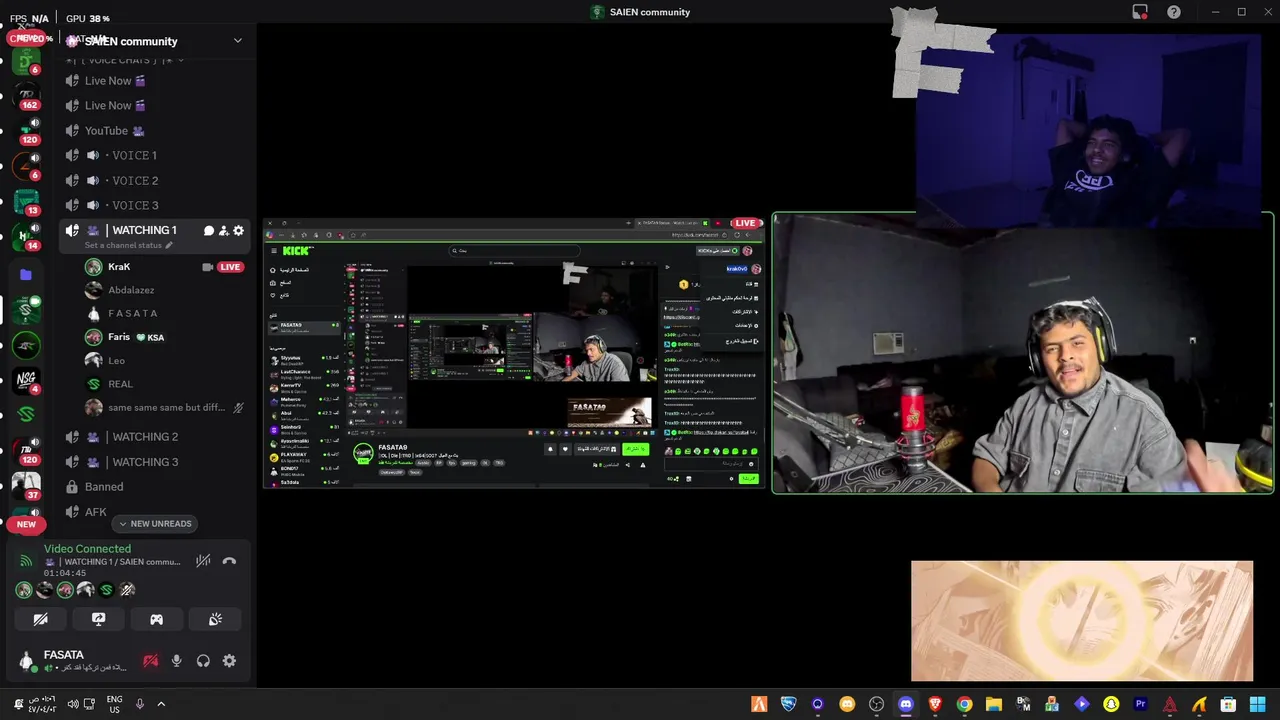Open the soundboard button
The width and height of the screenshot is (1280, 720).
click(x=215, y=620)
